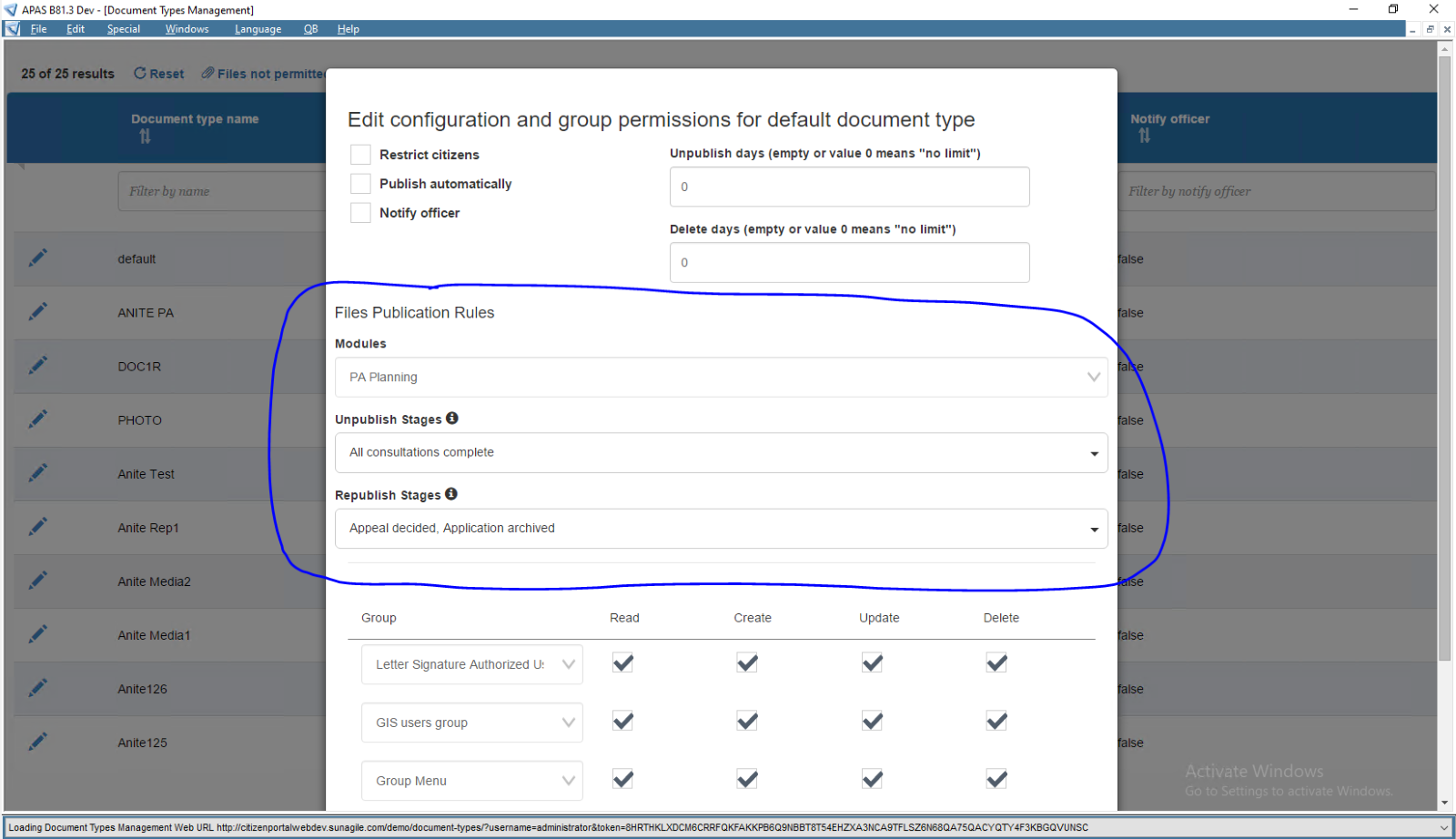This screenshot has width=1456, height=839.
Task: Open the Edit menu
Action: [x=76, y=29]
